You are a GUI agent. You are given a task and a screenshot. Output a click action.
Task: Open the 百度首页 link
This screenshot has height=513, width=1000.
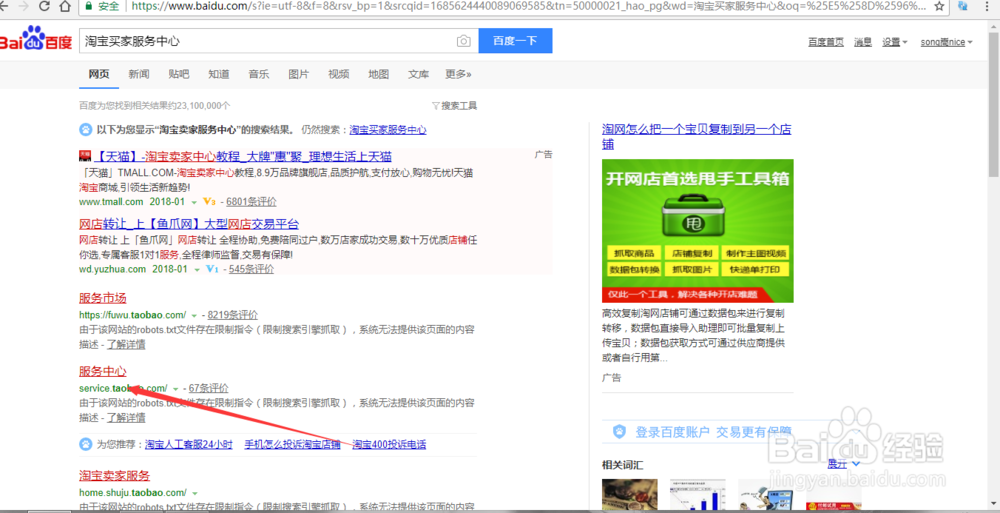click(826, 42)
